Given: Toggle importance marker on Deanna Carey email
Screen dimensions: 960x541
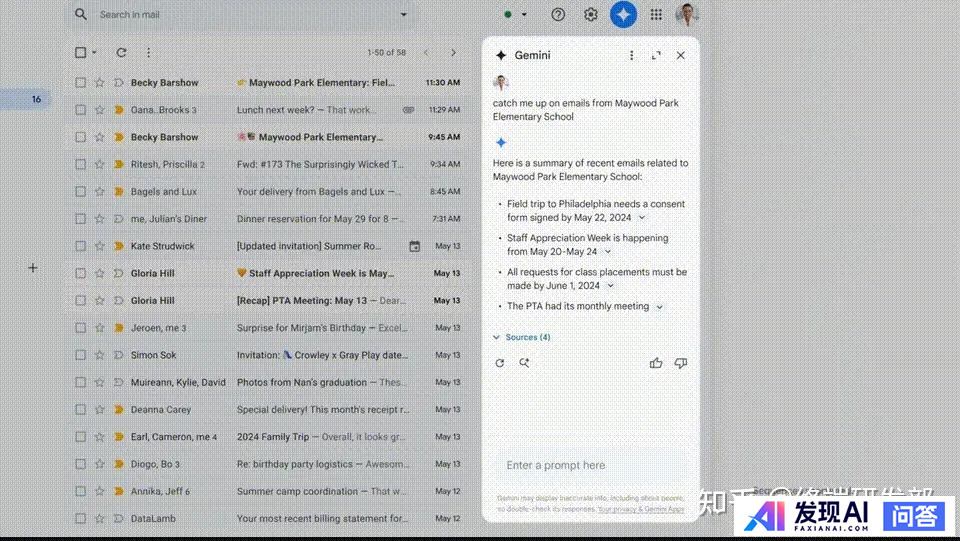Looking at the screenshot, I should [x=119, y=409].
